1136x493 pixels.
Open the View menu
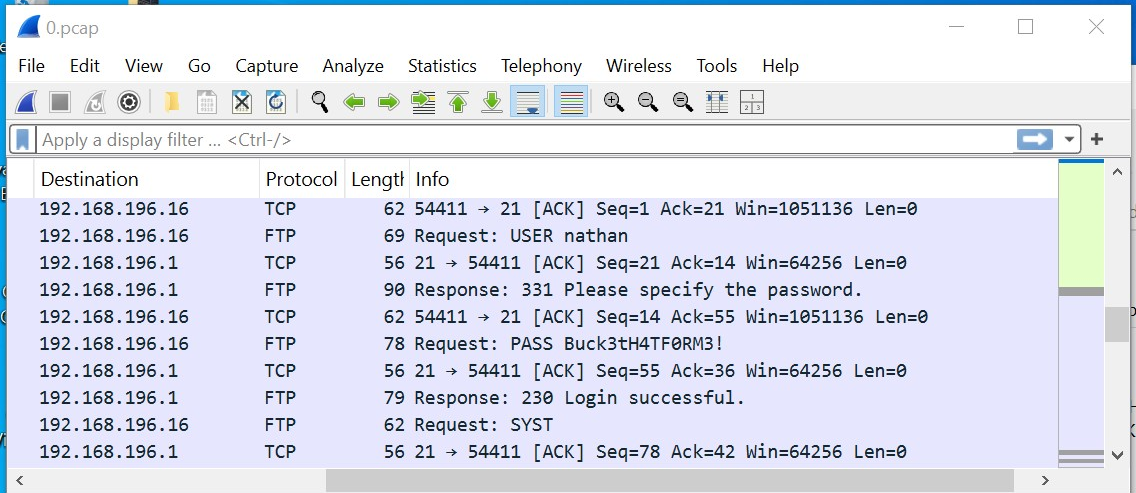point(143,66)
